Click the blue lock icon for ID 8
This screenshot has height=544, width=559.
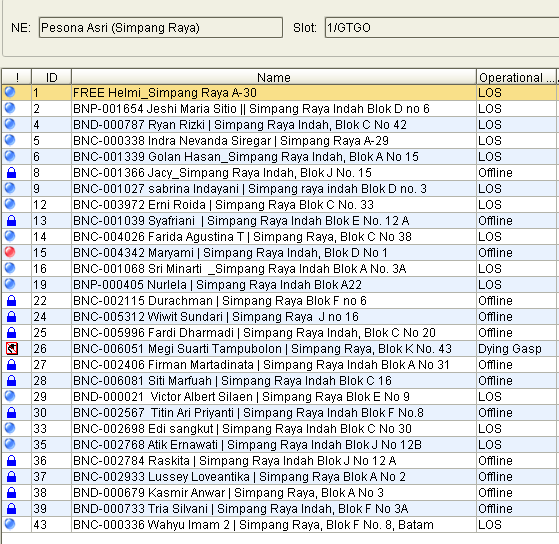12,173
